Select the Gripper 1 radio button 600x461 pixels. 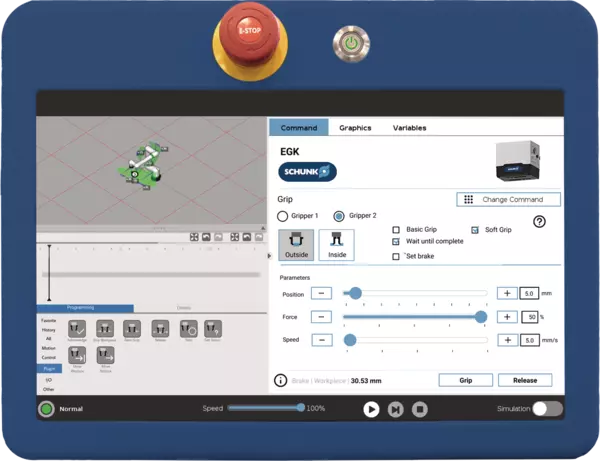click(283, 216)
